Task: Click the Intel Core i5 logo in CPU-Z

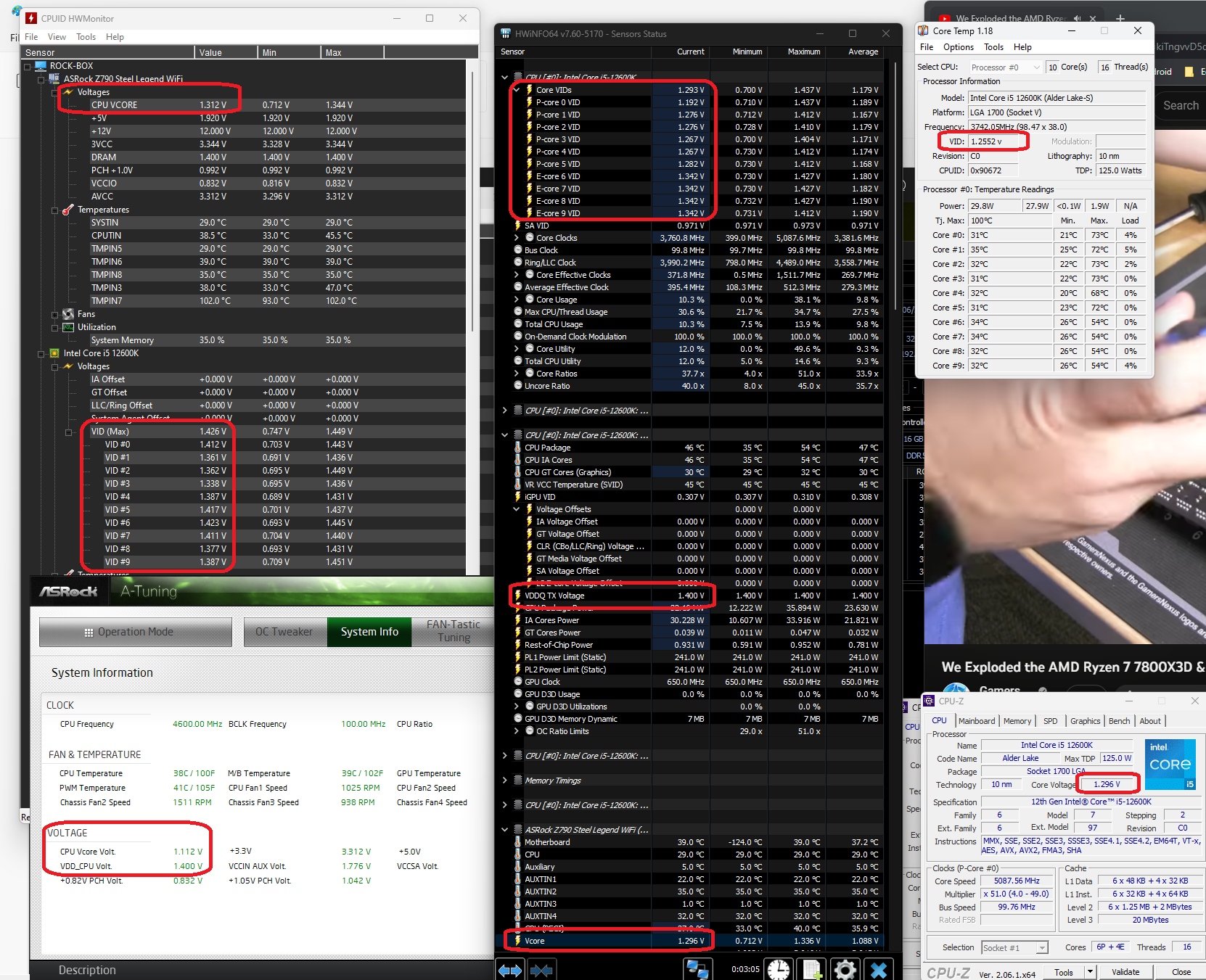Action: 1170,764
